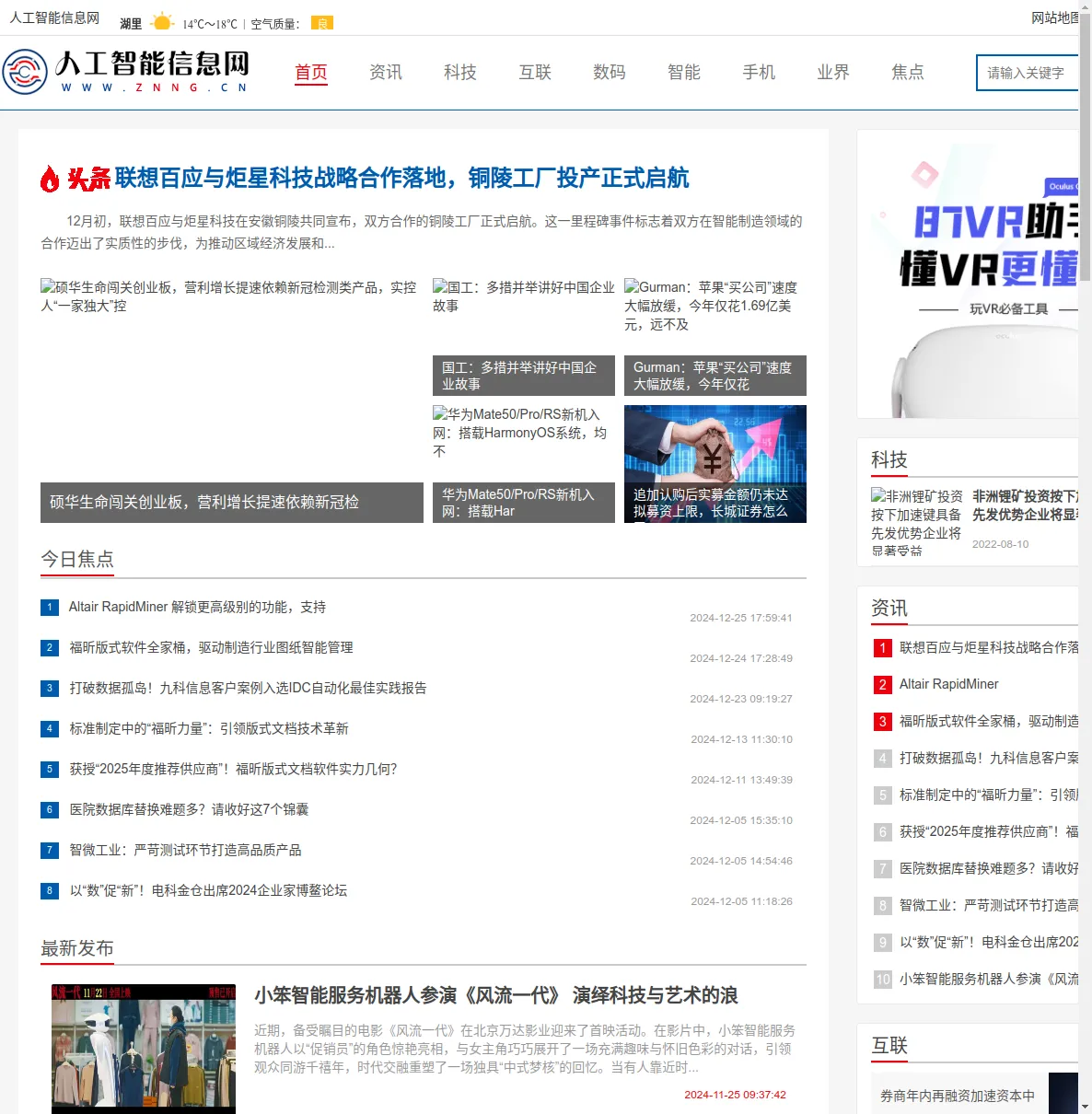Open article 福昕版式软件全家桶

click(211, 647)
